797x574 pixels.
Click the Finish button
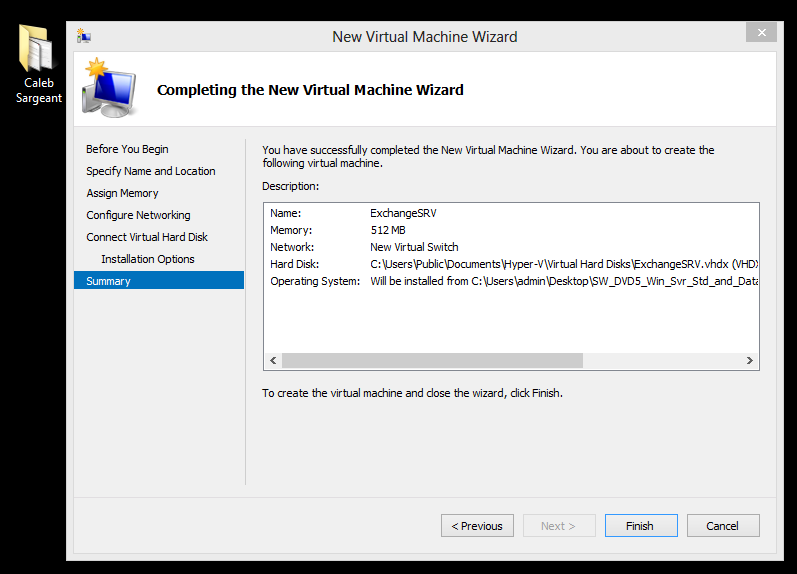click(641, 526)
